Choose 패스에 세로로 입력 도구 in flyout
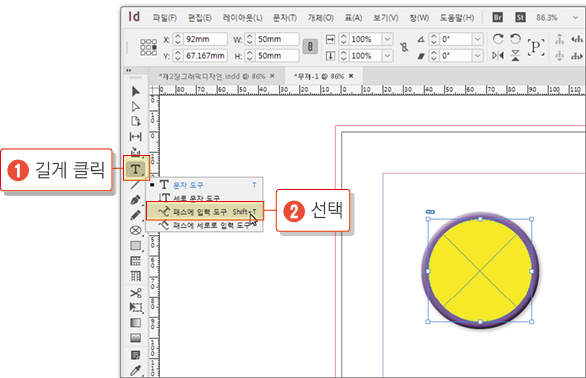The height and width of the screenshot is (378, 586). 204,225
